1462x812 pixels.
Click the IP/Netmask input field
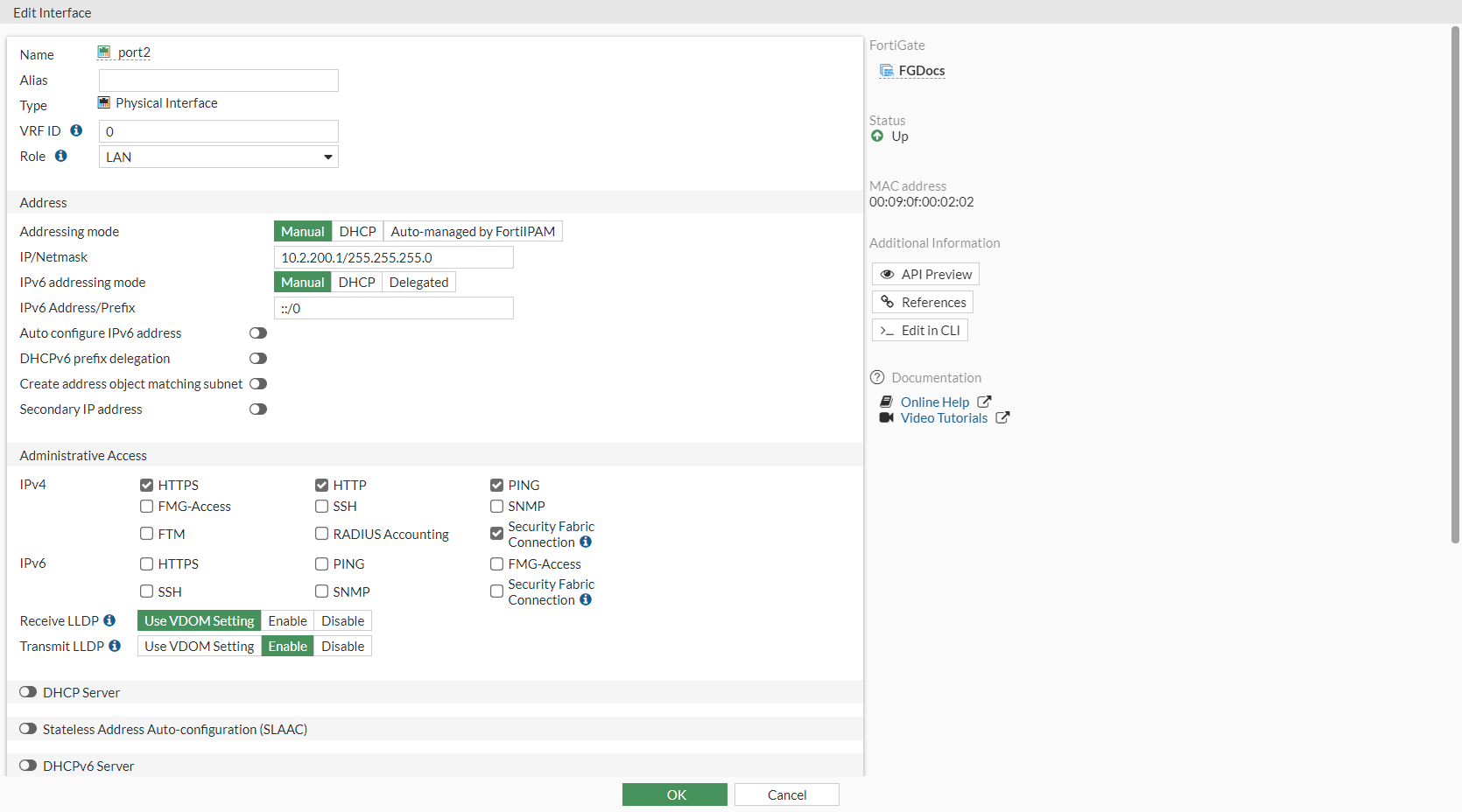pyautogui.click(x=393, y=257)
